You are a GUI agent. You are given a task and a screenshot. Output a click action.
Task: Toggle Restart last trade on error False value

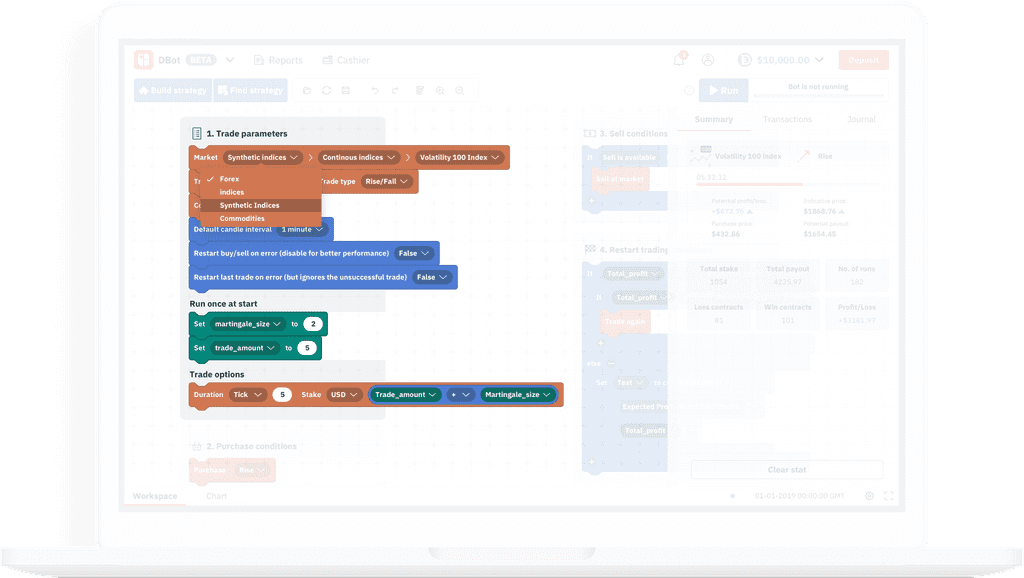pos(431,277)
